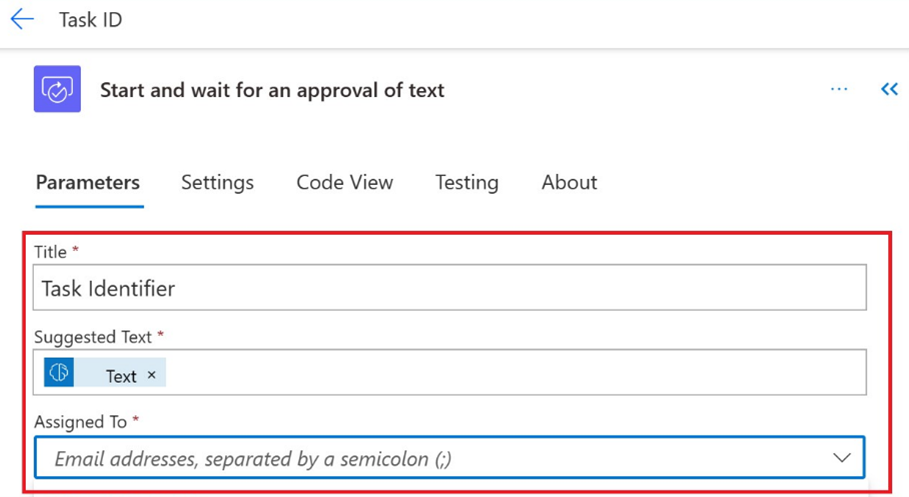
Task: Select the Text dynamic content token
Action: click(120, 376)
